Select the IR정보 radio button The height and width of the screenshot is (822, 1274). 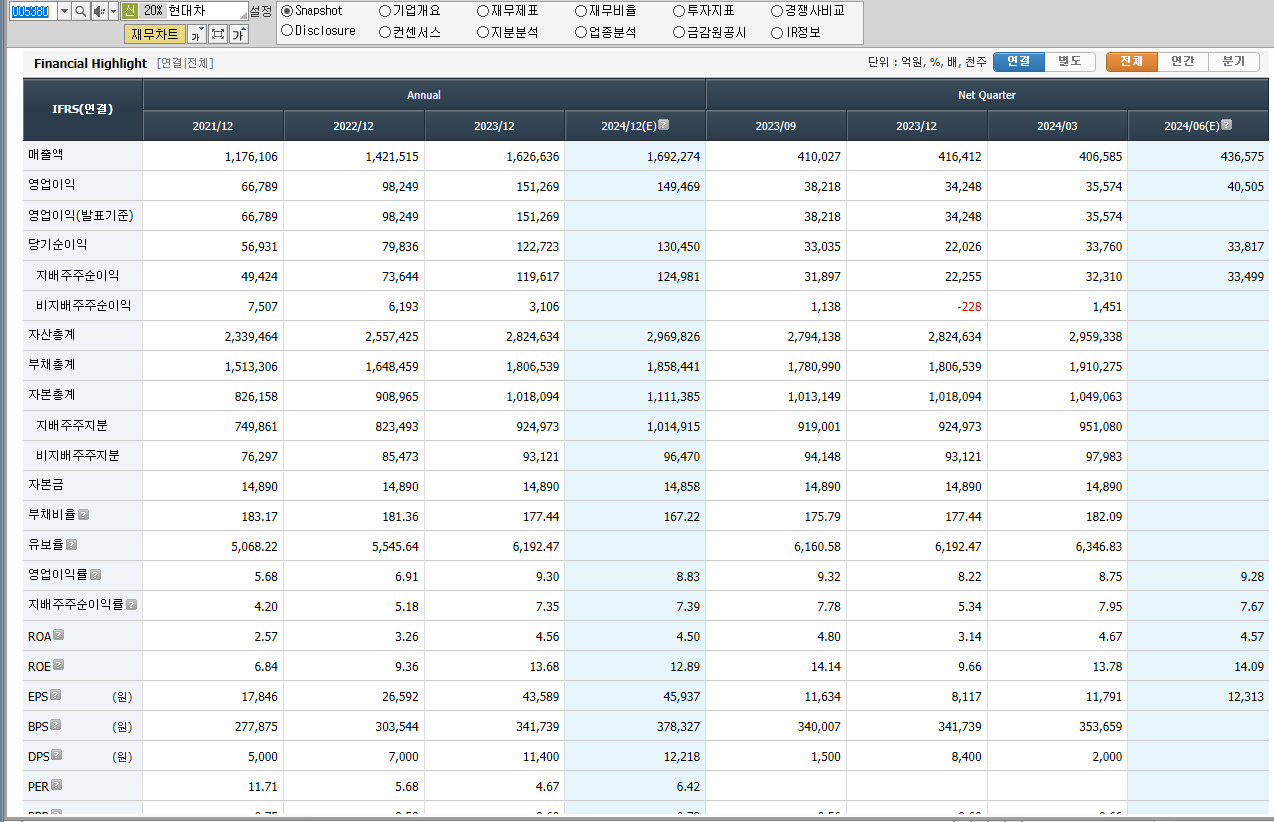777,32
